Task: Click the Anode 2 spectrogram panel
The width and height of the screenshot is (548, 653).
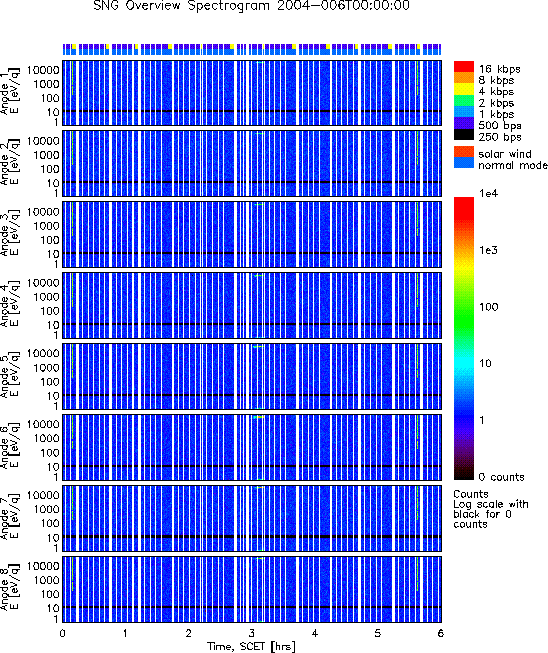Action: pos(252,164)
